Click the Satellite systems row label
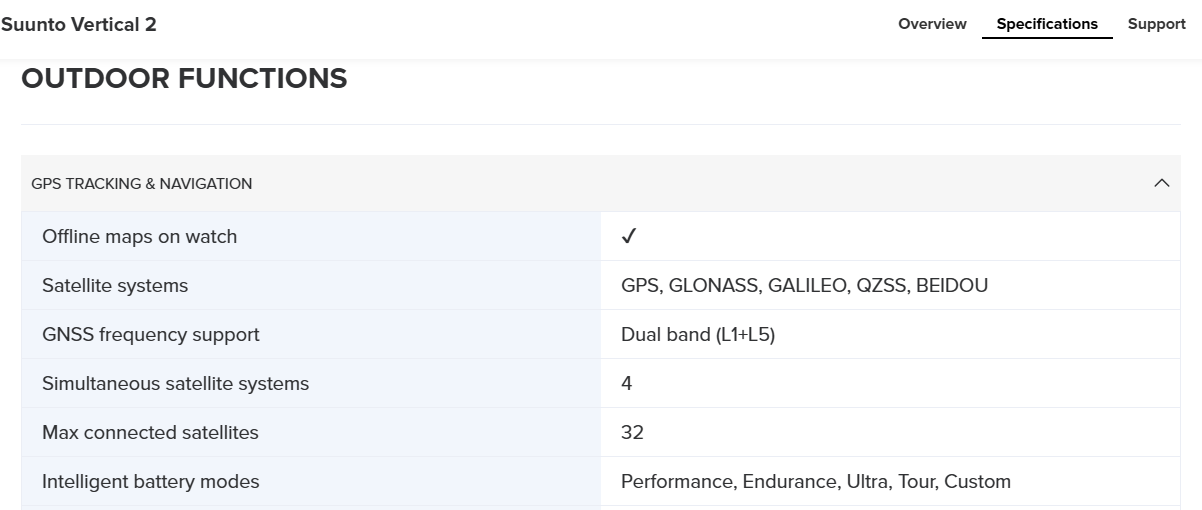This screenshot has width=1202, height=510. tap(115, 286)
